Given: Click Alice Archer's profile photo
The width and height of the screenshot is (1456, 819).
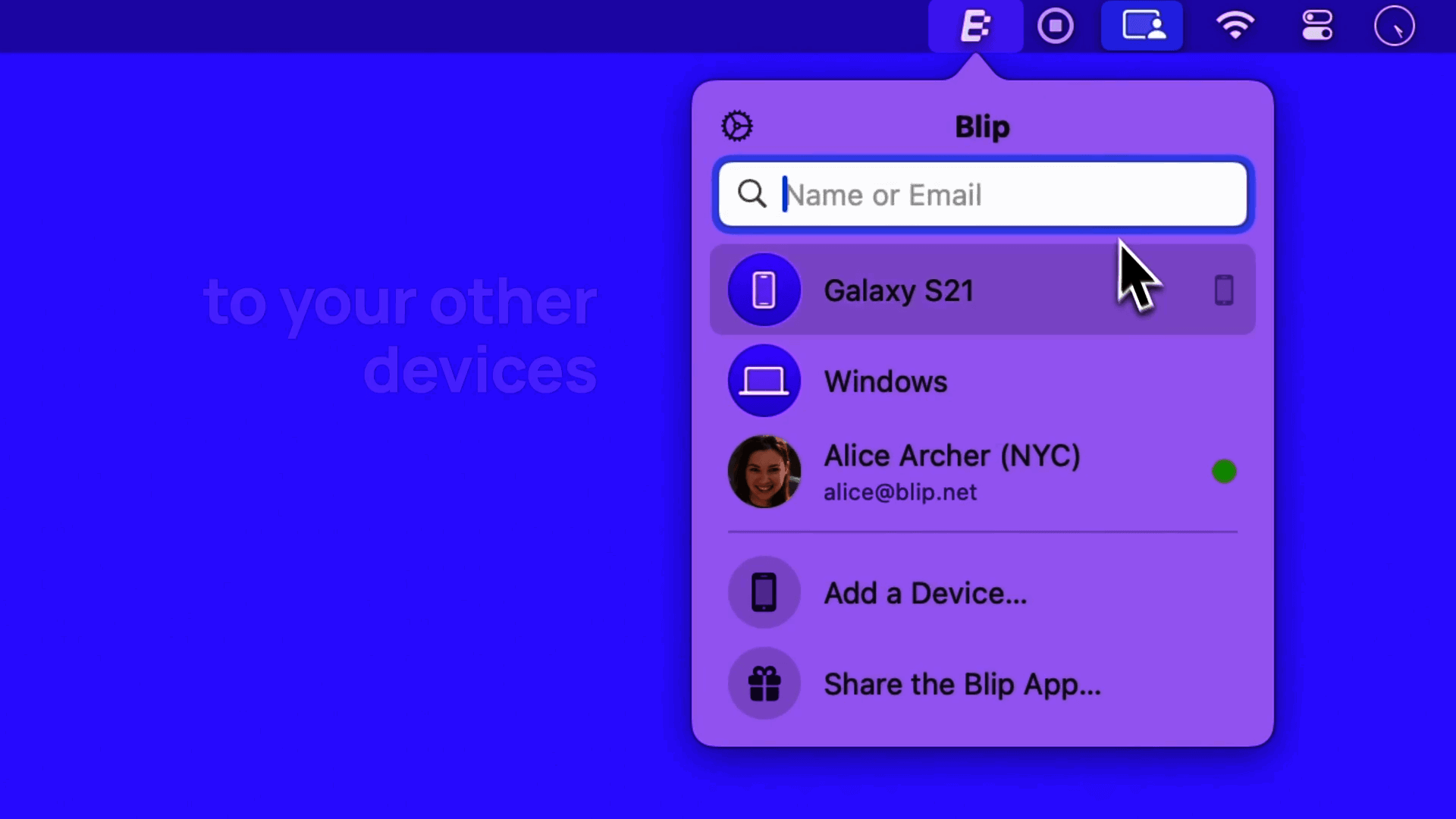Looking at the screenshot, I should pos(764,472).
